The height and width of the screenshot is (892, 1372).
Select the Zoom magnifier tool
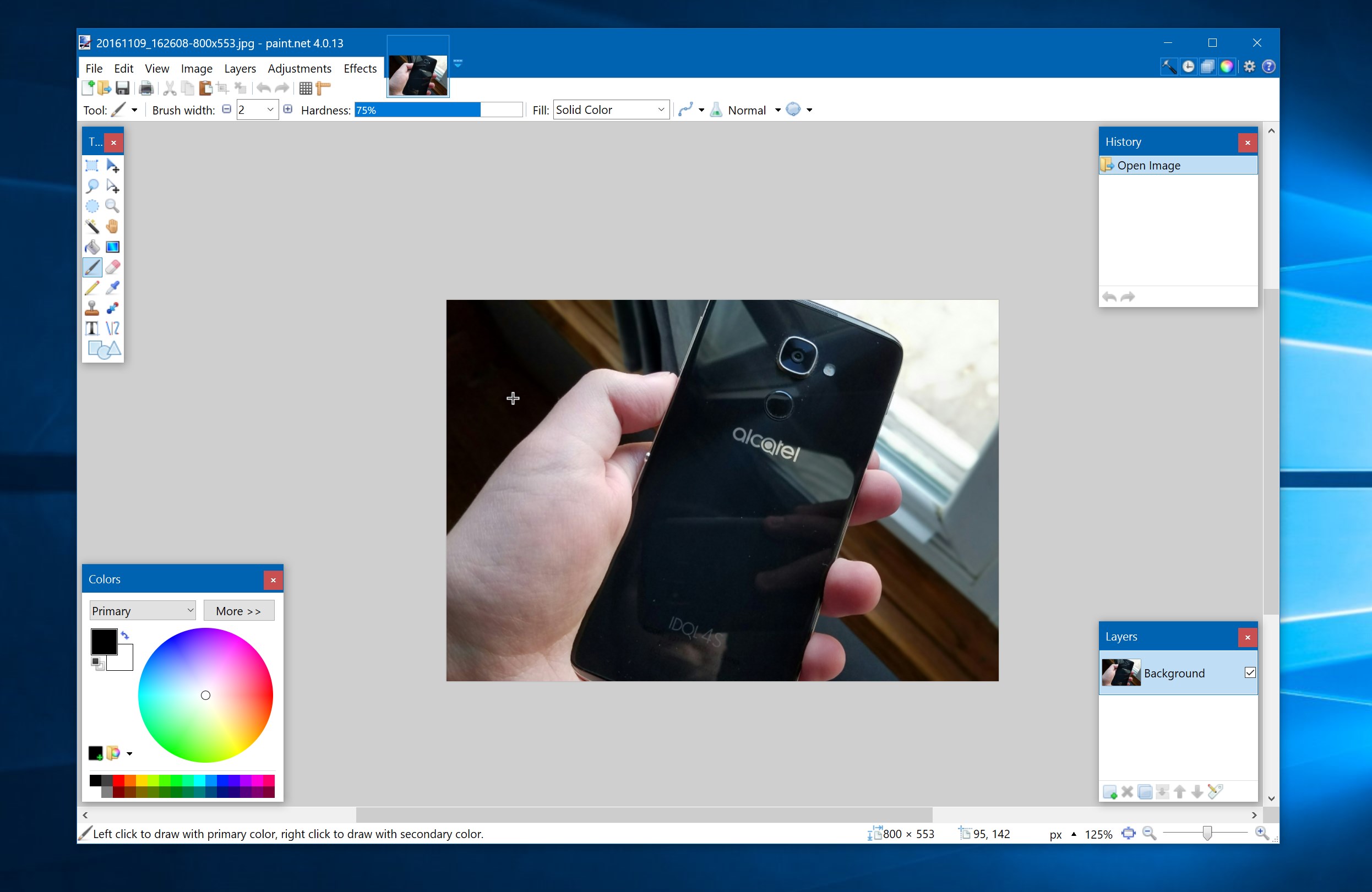113,206
